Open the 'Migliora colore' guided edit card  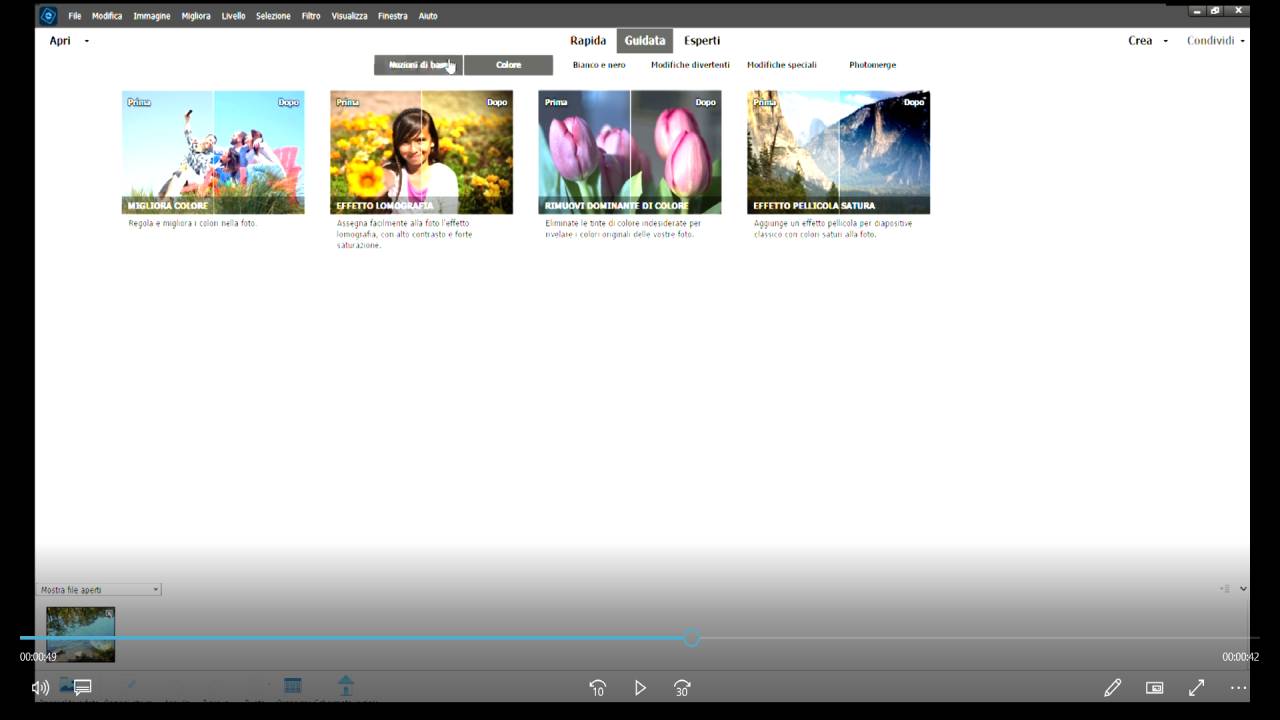coord(213,152)
